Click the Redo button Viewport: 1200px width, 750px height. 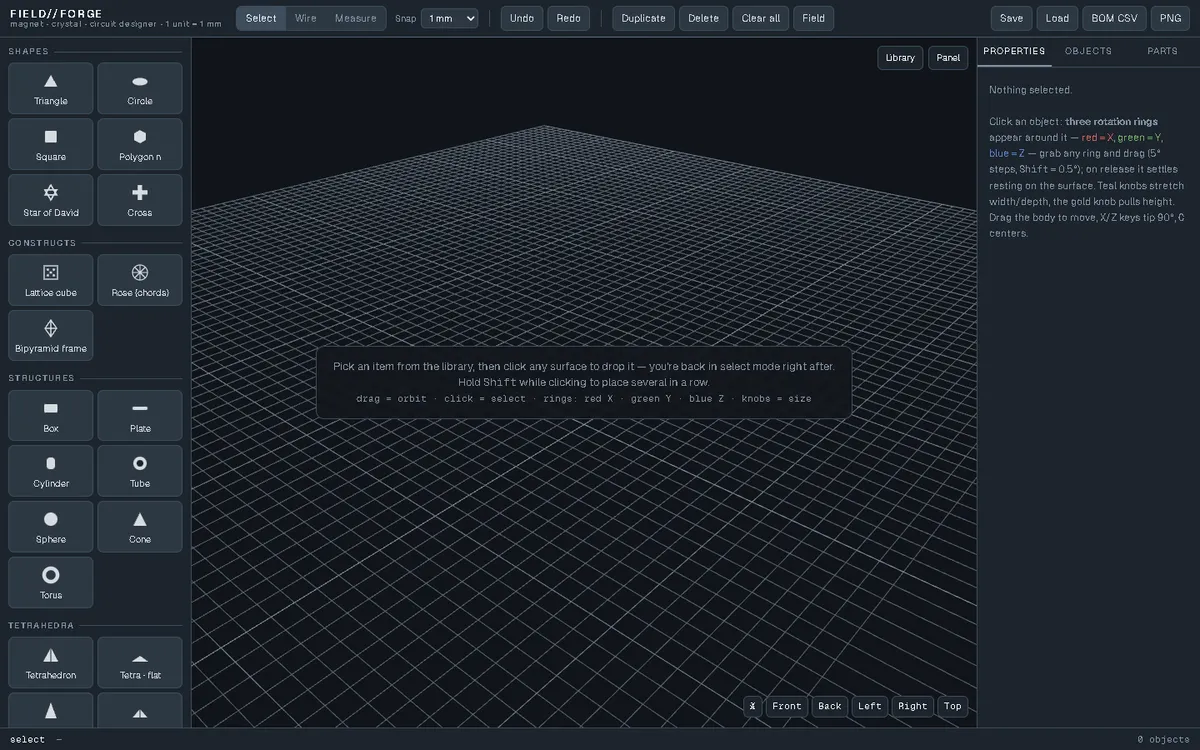(568, 18)
